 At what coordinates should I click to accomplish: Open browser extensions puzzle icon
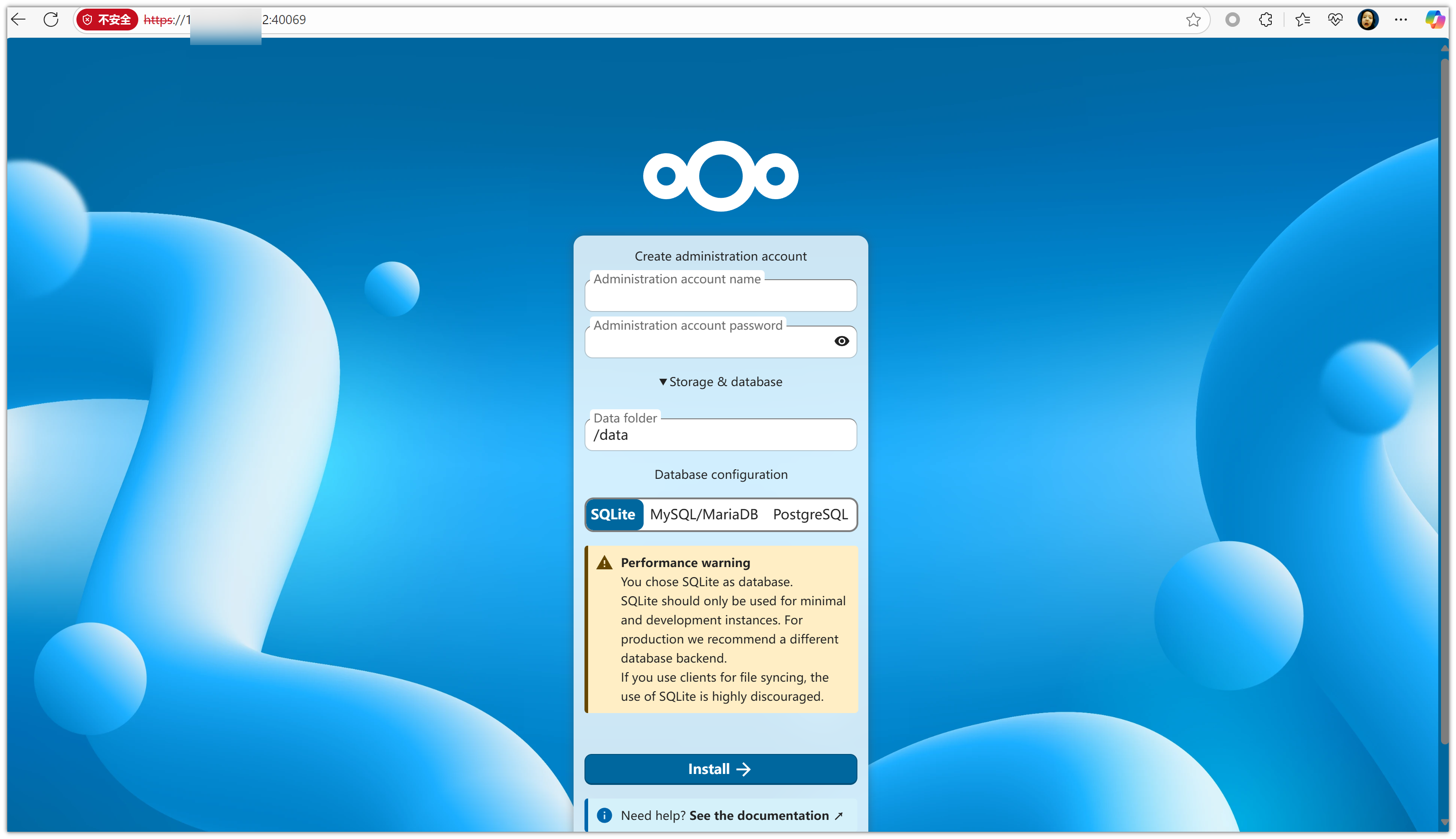point(1265,20)
